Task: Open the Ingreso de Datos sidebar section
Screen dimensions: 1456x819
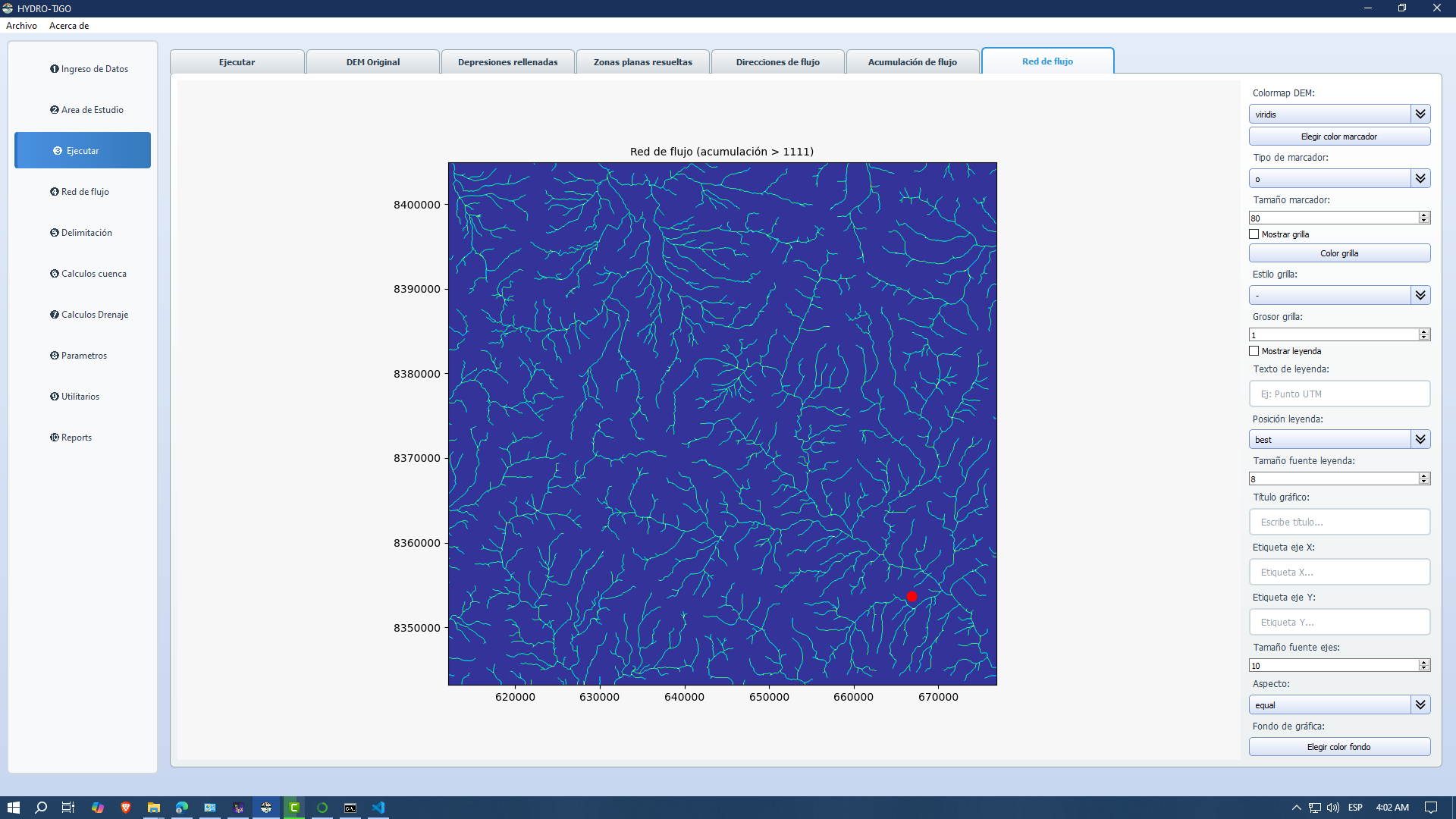Action: pos(89,69)
